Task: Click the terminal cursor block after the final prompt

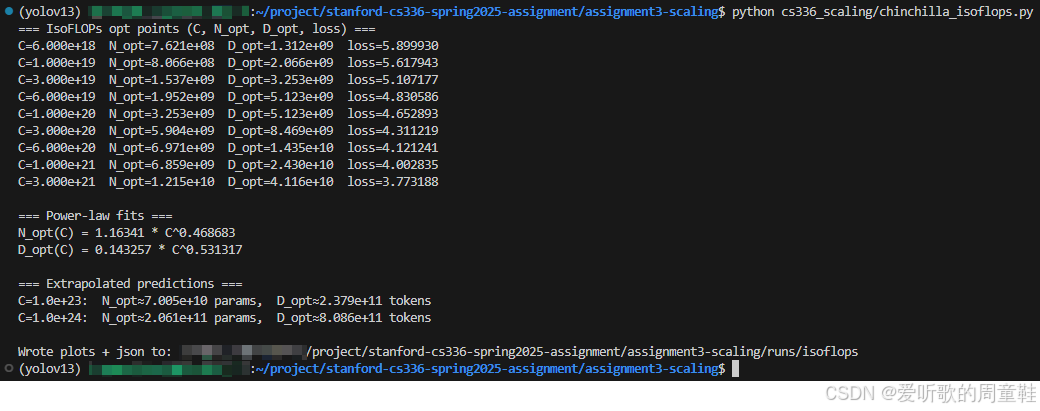Action: [735, 370]
